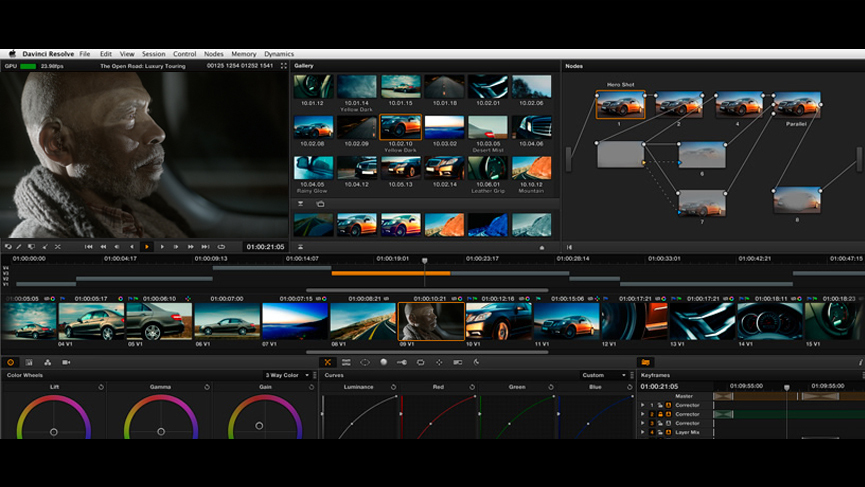Reset the Lift color wheel
This screenshot has height=487, width=865.
(101, 386)
